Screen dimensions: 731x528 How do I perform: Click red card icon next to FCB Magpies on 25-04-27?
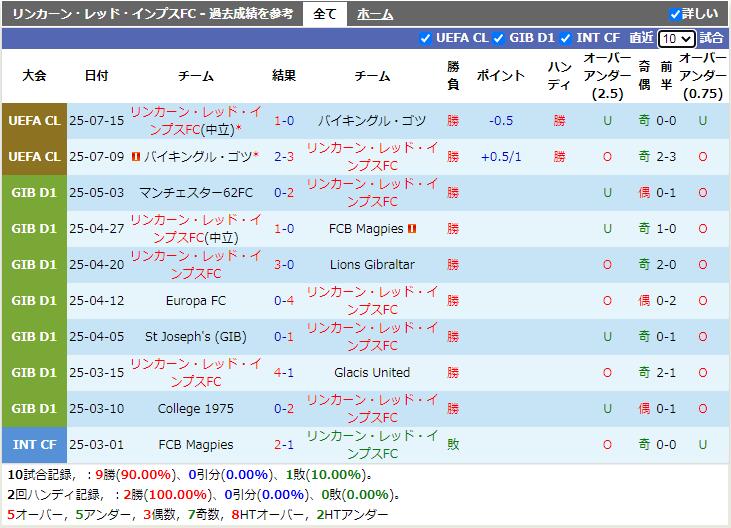[x=412, y=228]
